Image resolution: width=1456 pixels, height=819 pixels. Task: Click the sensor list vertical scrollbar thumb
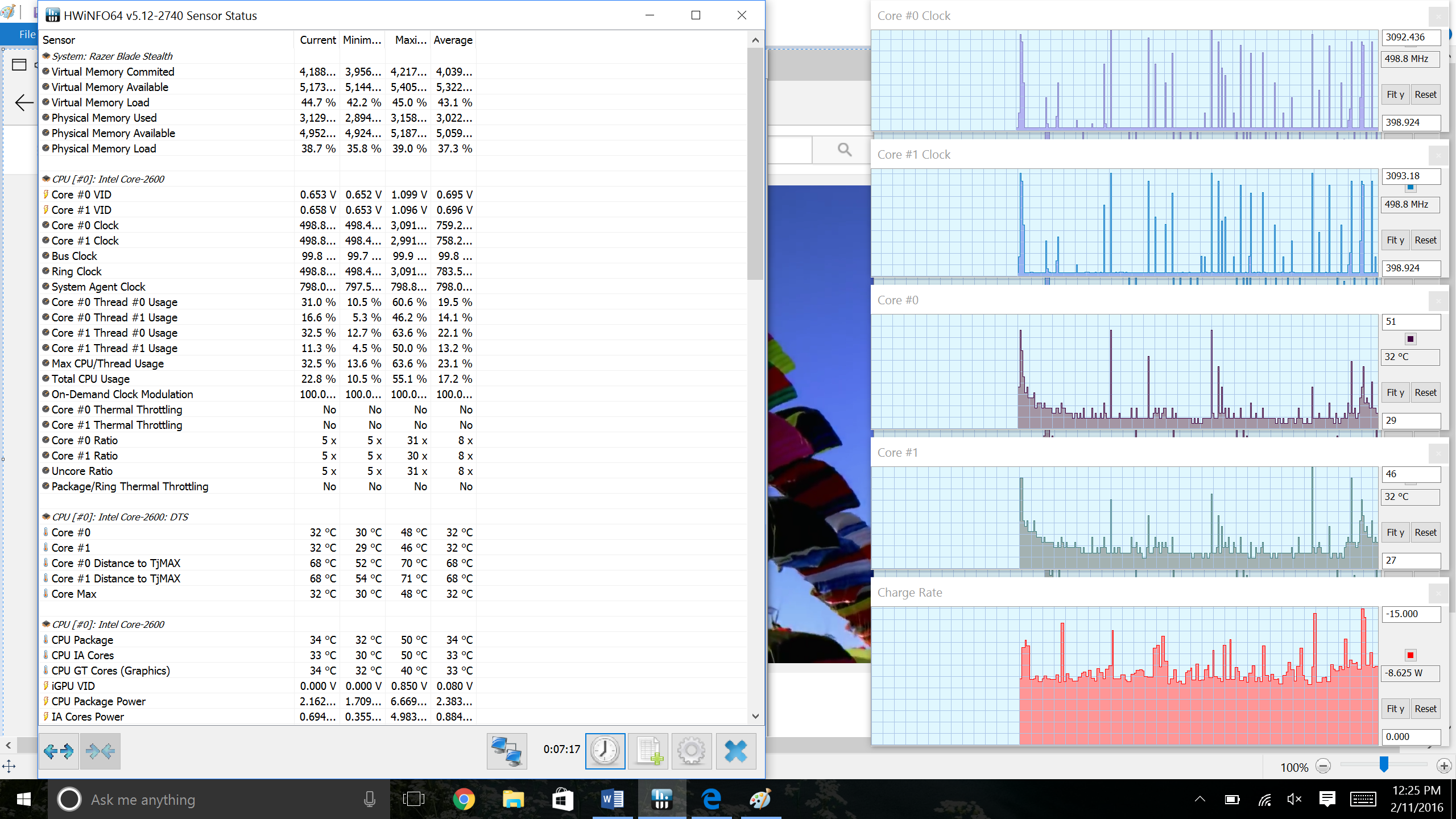click(x=755, y=164)
